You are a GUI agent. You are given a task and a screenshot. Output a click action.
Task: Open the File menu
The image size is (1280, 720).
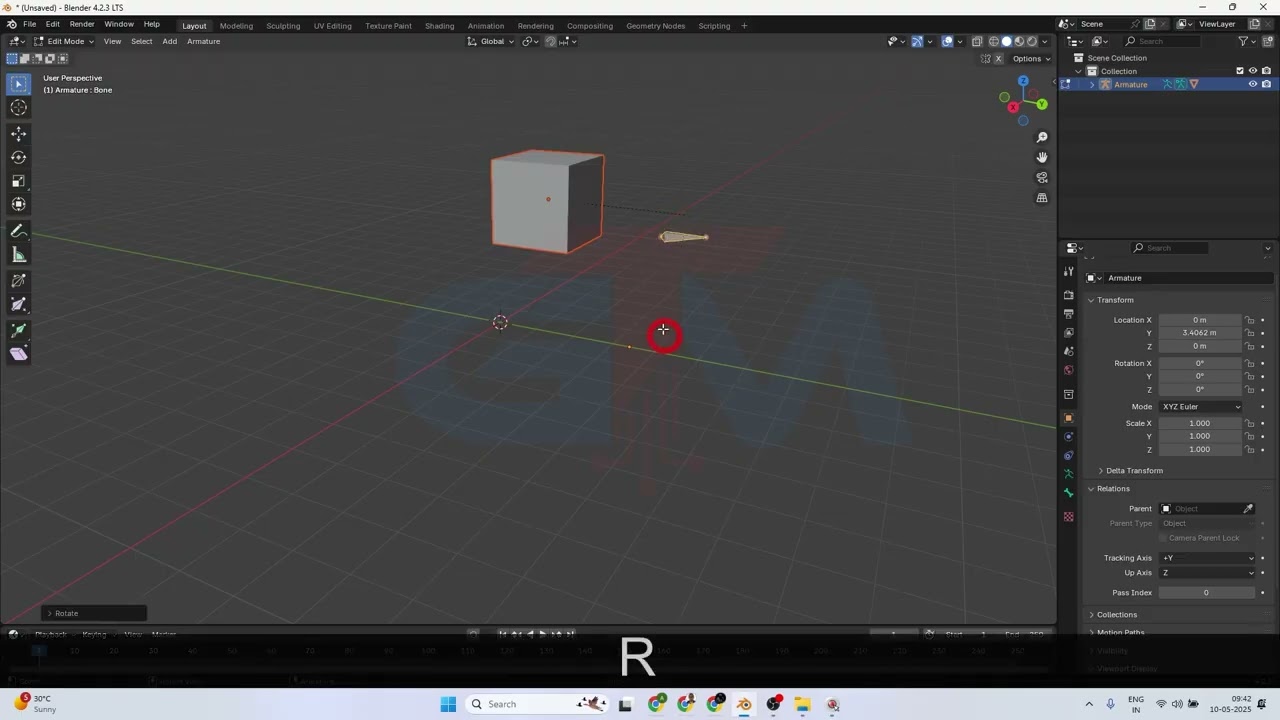29,24
